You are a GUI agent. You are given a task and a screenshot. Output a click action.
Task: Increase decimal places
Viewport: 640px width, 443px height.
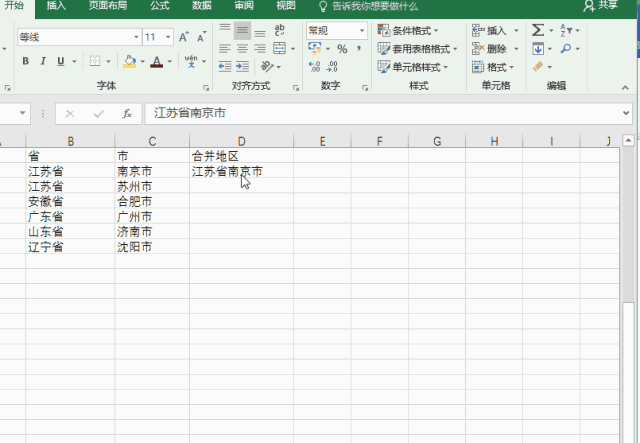(314, 67)
